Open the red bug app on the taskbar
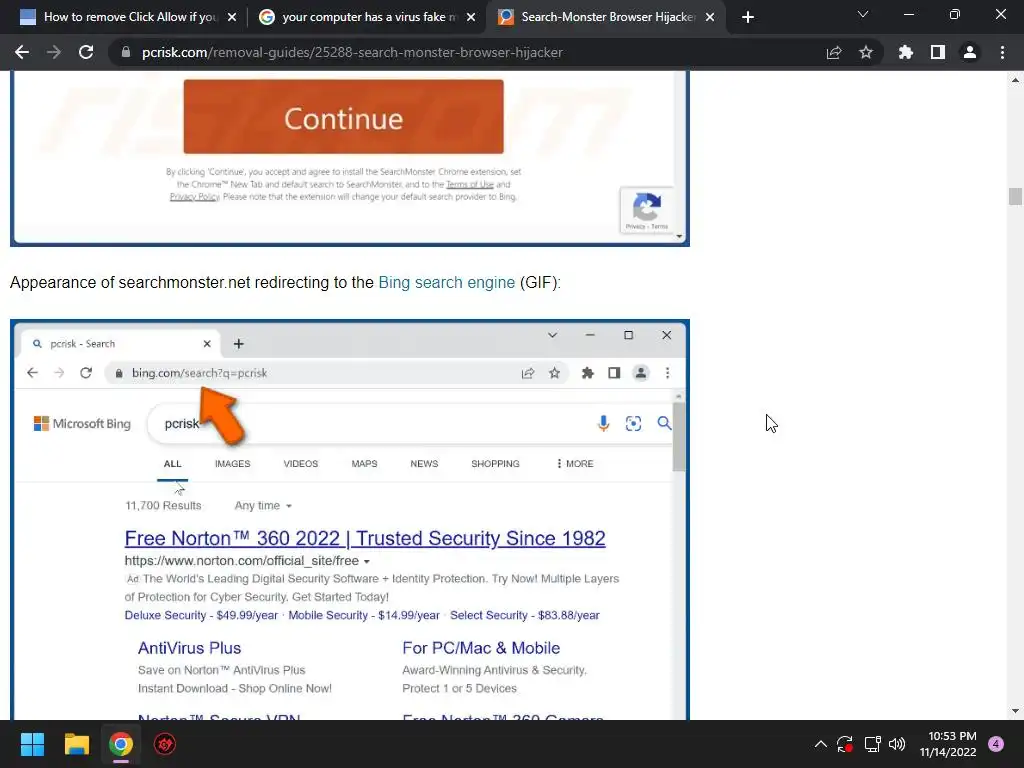 pyautogui.click(x=165, y=744)
